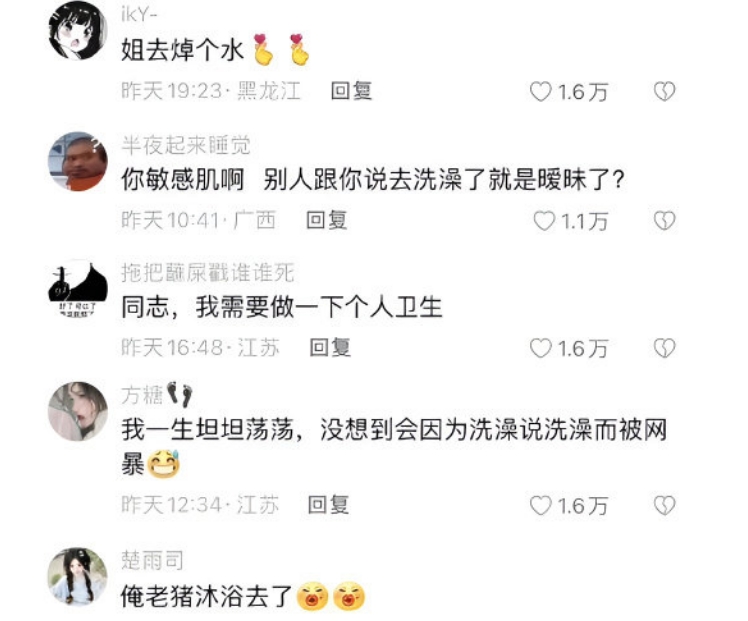Like the comment by ikY-

(540, 92)
